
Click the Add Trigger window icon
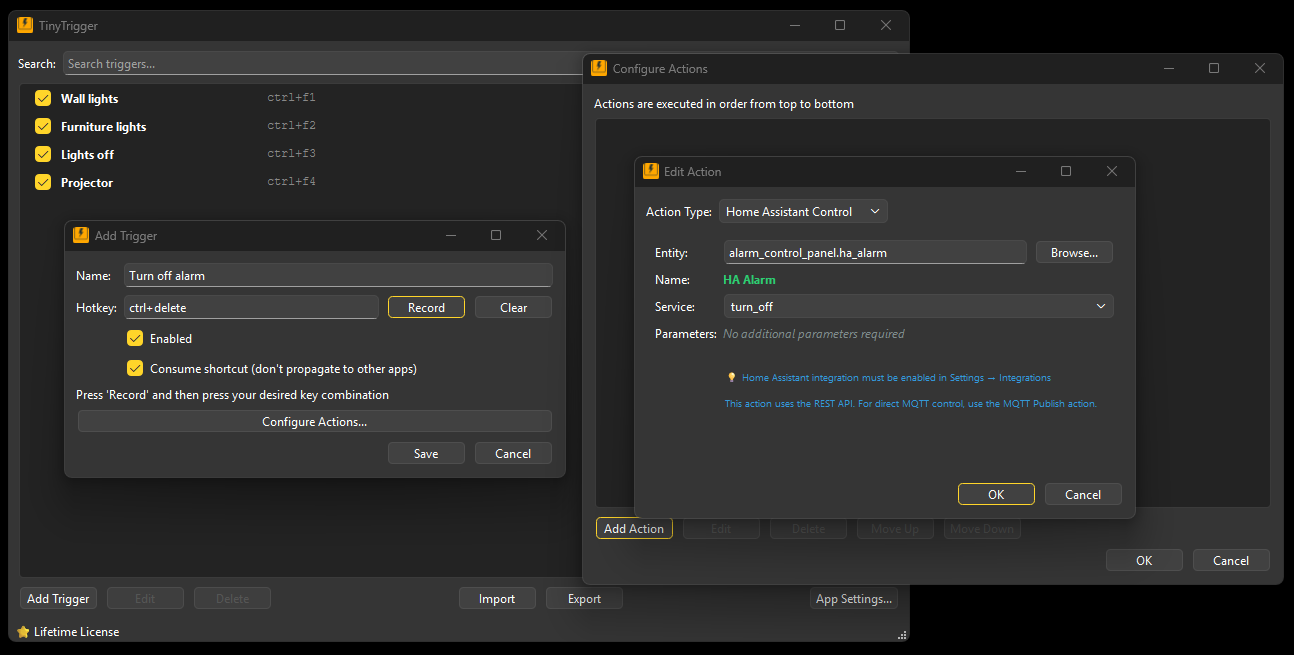[x=81, y=235]
